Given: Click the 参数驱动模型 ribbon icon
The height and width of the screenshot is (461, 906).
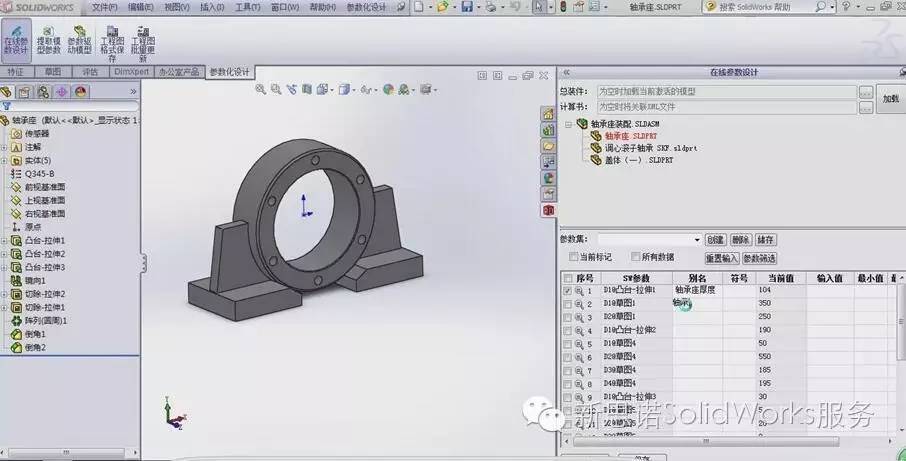Looking at the screenshot, I should (x=79, y=40).
